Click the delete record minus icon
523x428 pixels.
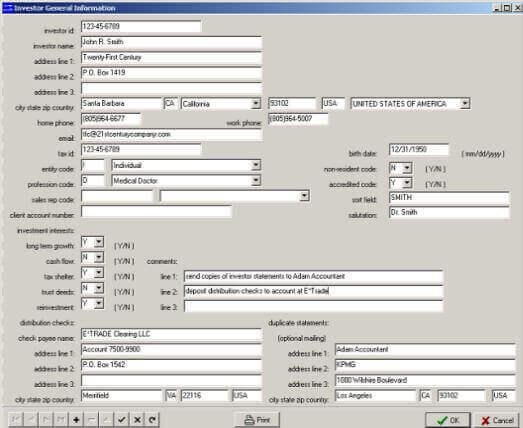[x=91, y=419]
